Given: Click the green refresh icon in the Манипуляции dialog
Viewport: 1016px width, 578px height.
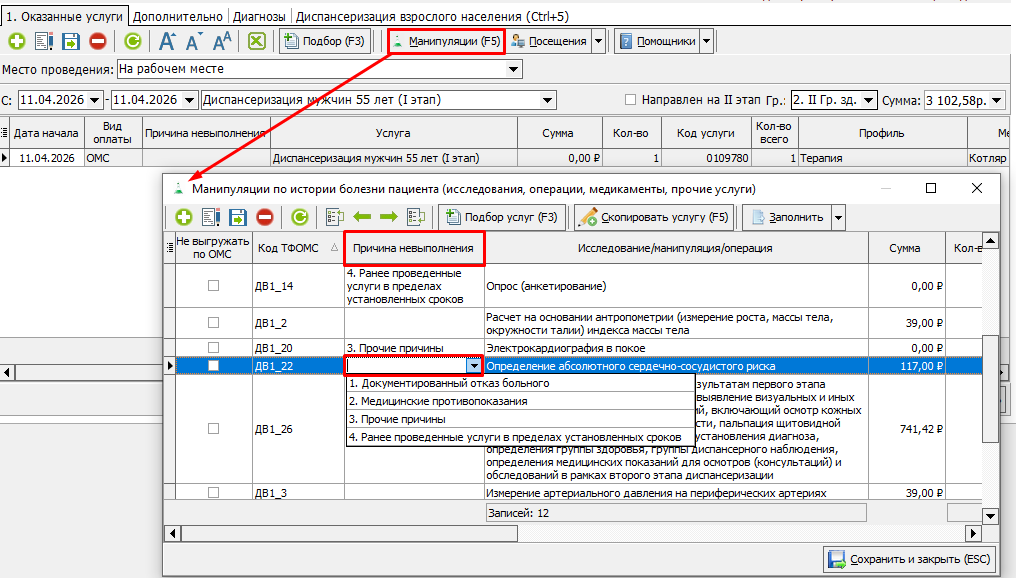Looking at the screenshot, I should tap(299, 217).
